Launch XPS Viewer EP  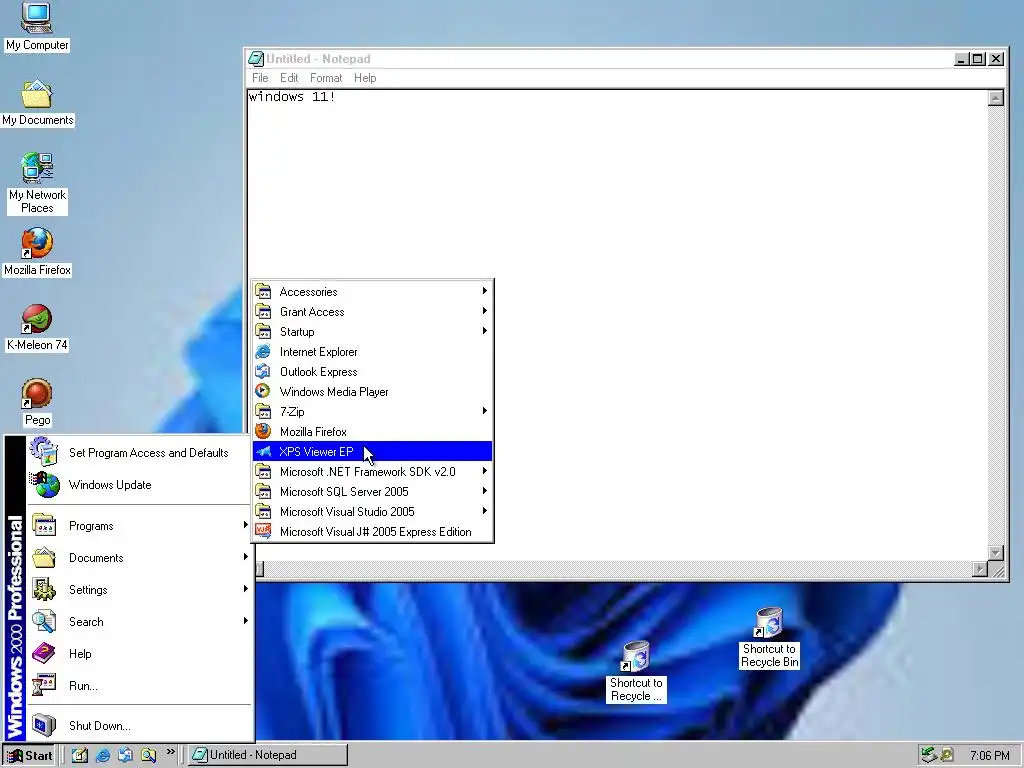click(372, 452)
